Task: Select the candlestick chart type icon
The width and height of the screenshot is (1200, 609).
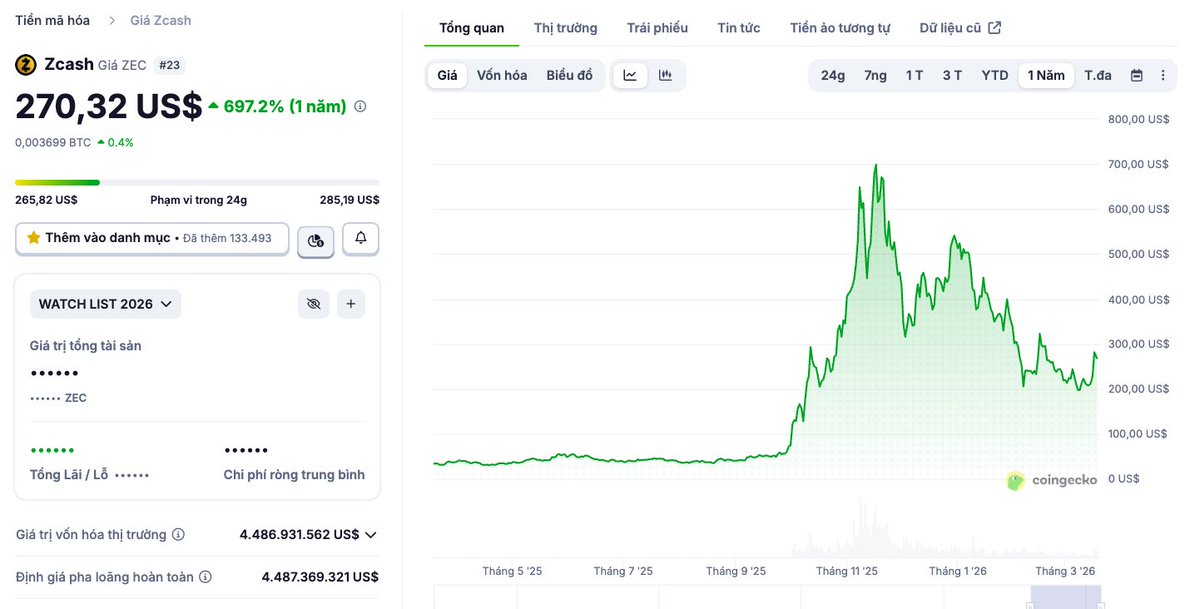Action: (666, 75)
